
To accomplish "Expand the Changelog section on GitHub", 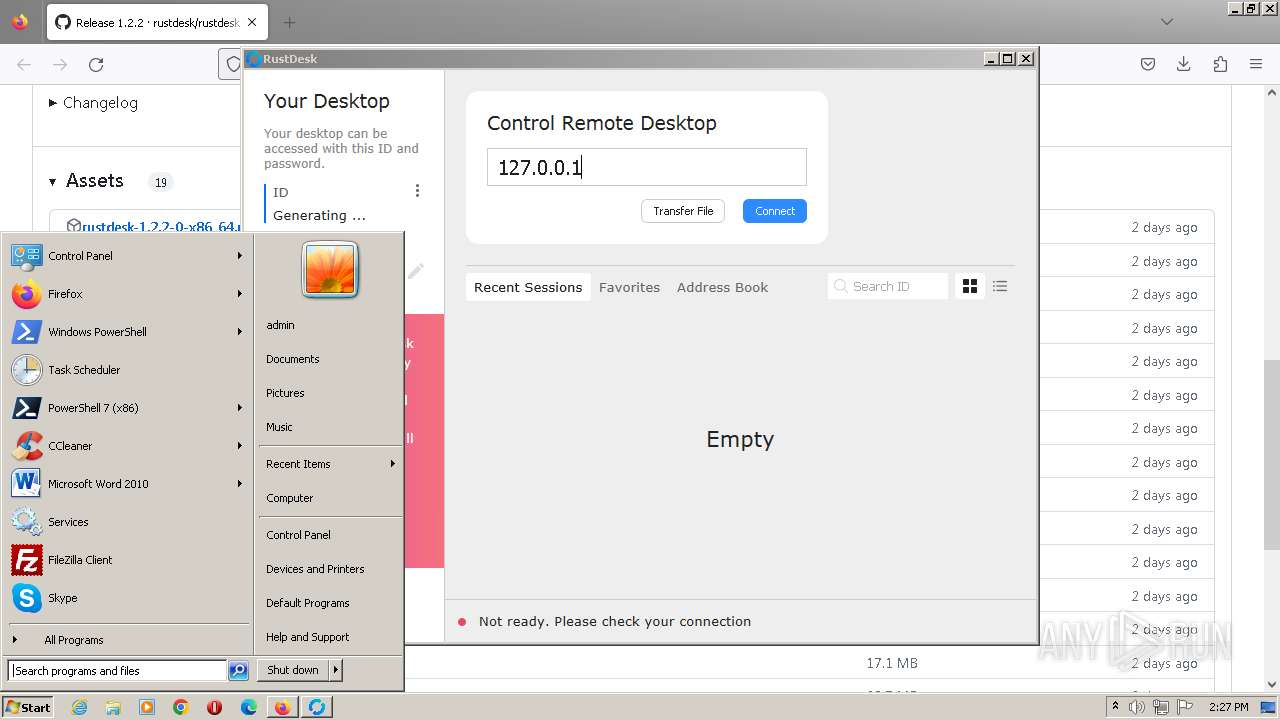I will tap(93, 103).
